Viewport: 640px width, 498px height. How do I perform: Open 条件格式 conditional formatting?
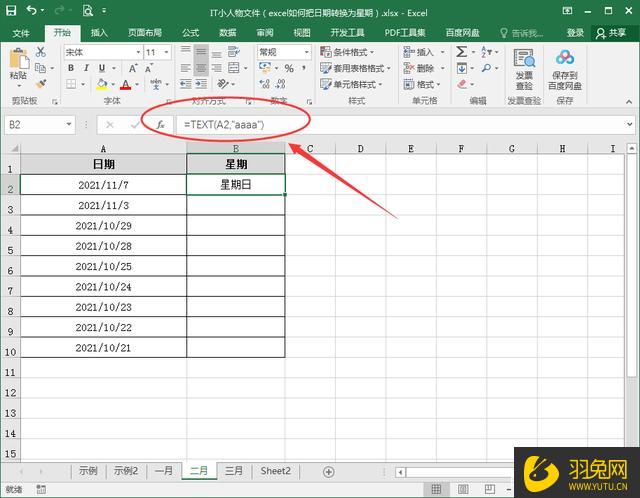click(347, 52)
